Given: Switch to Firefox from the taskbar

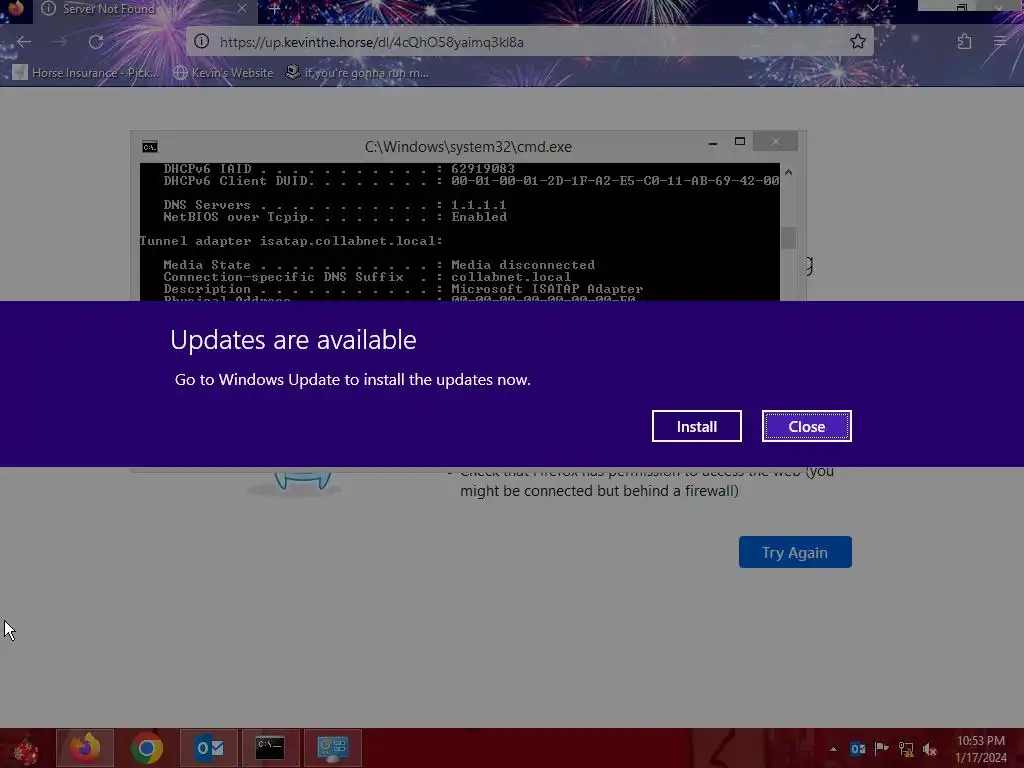Looking at the screenshot, I should (x=85, y=748).
